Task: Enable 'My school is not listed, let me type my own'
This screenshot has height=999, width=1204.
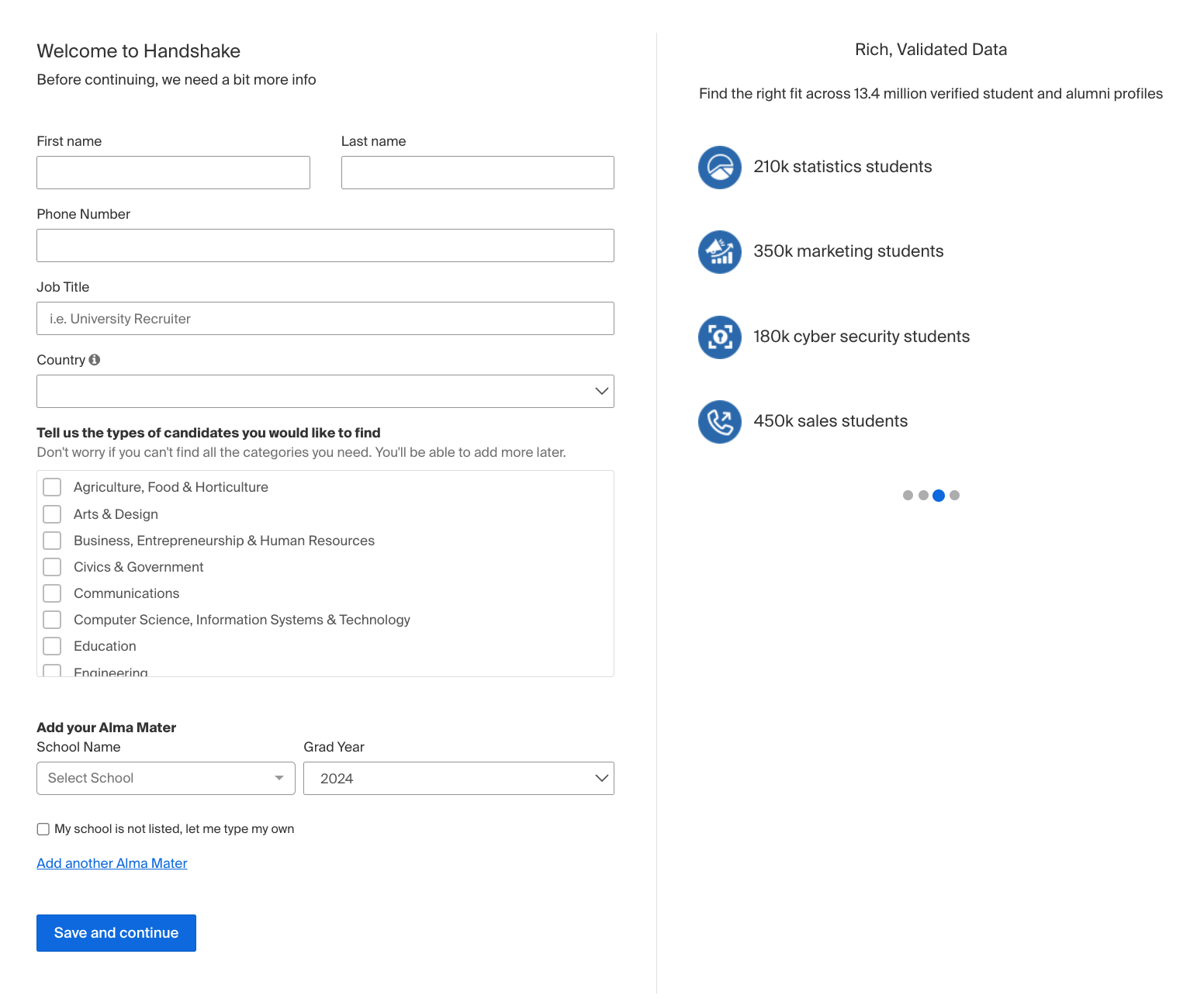Action: tap(43, 828)
